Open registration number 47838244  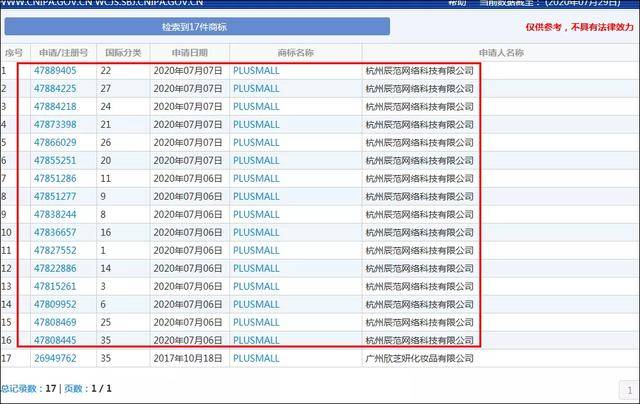pyautogui.click(x=55, y=214)
